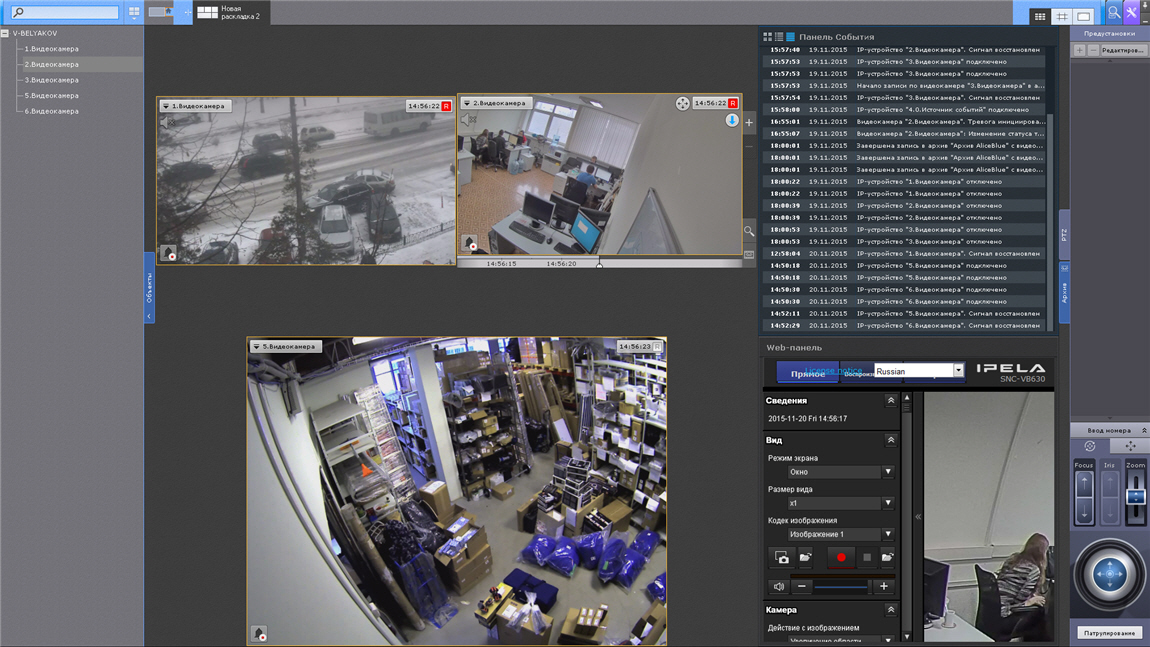Screen dimensions: 1150x647
Task: Click the PTZ joystick center control
Action: pos(1110,574)
